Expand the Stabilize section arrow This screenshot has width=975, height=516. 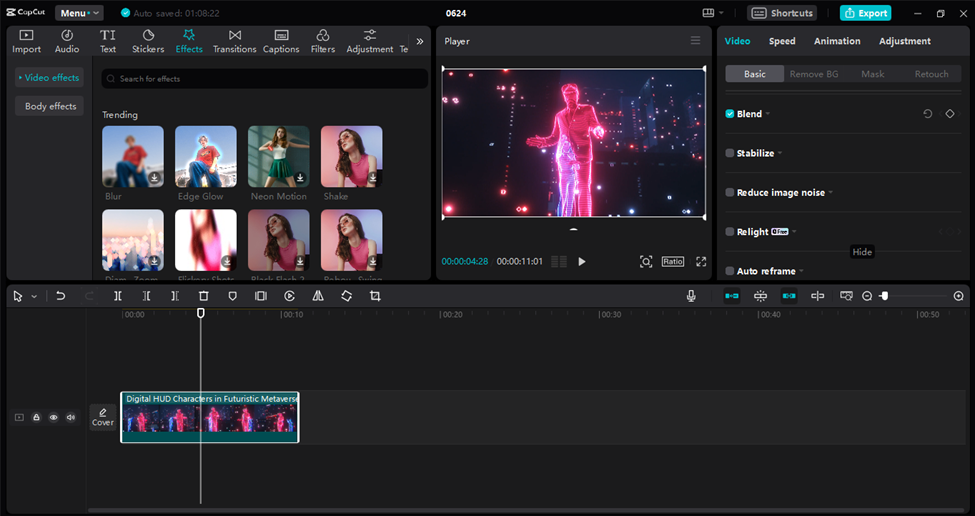780,153
